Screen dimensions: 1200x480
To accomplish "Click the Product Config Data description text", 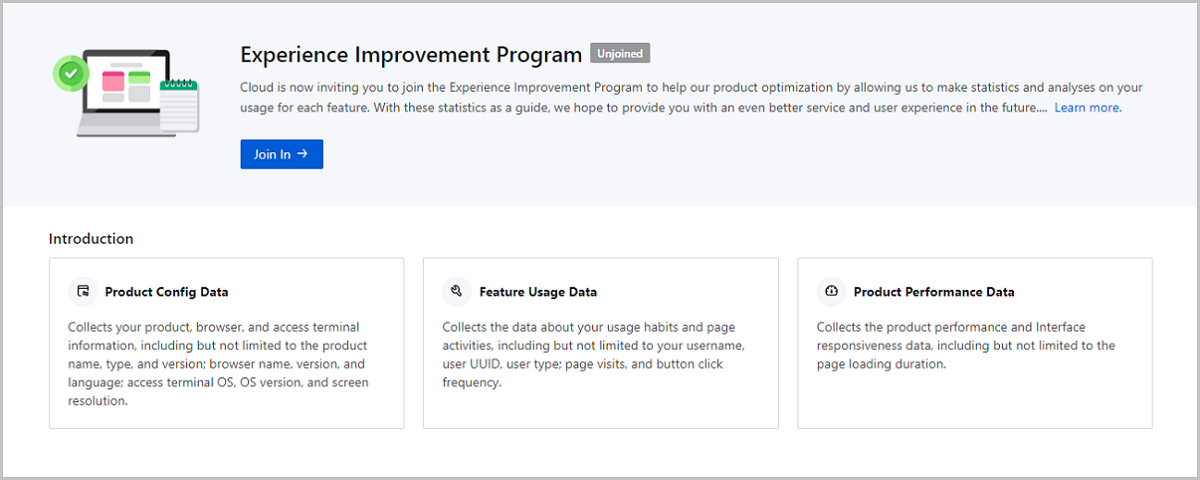I will [x=218, y=364].
